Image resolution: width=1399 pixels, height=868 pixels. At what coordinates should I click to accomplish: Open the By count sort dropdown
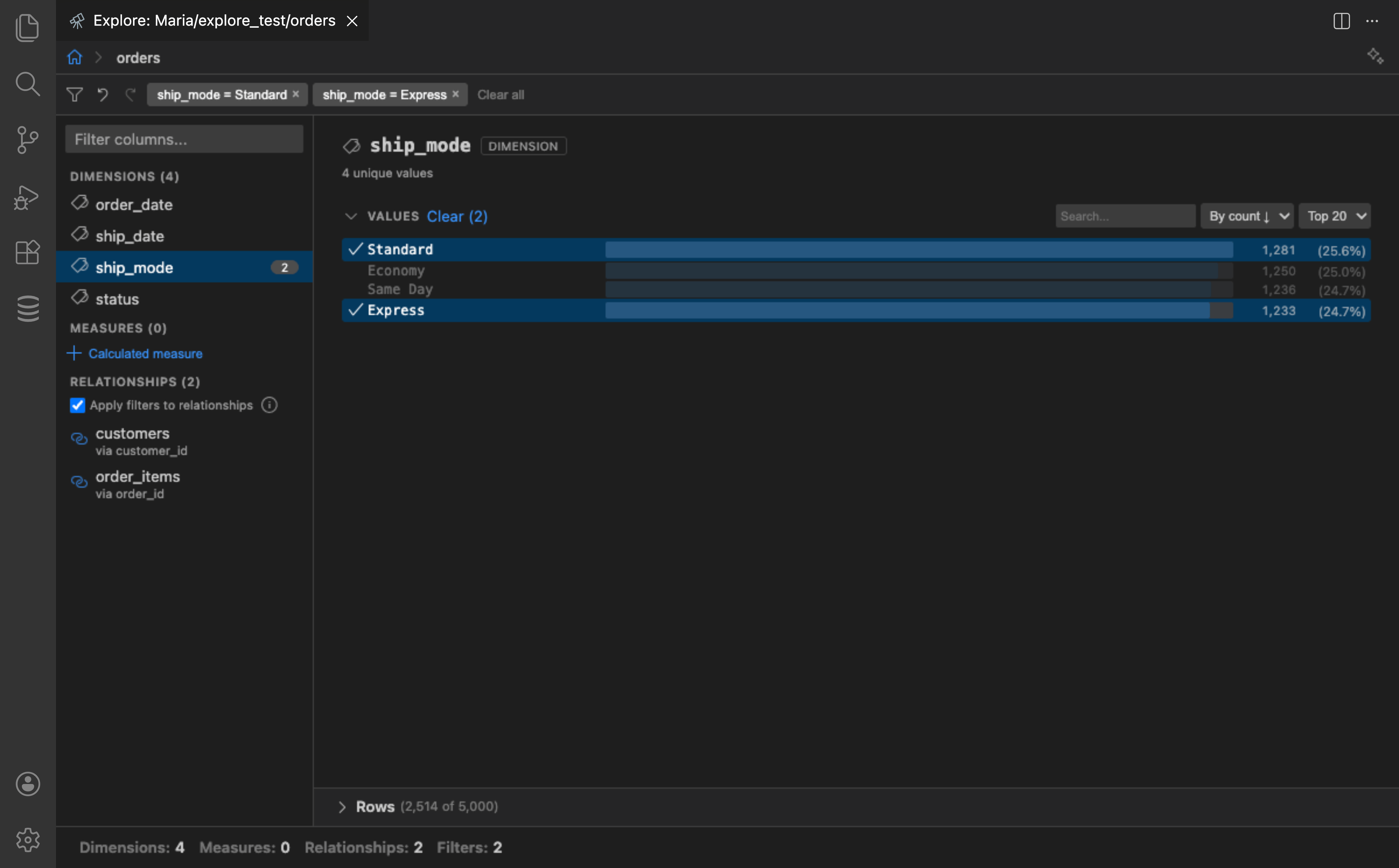pyautogui.click(x=1246, y=216)
